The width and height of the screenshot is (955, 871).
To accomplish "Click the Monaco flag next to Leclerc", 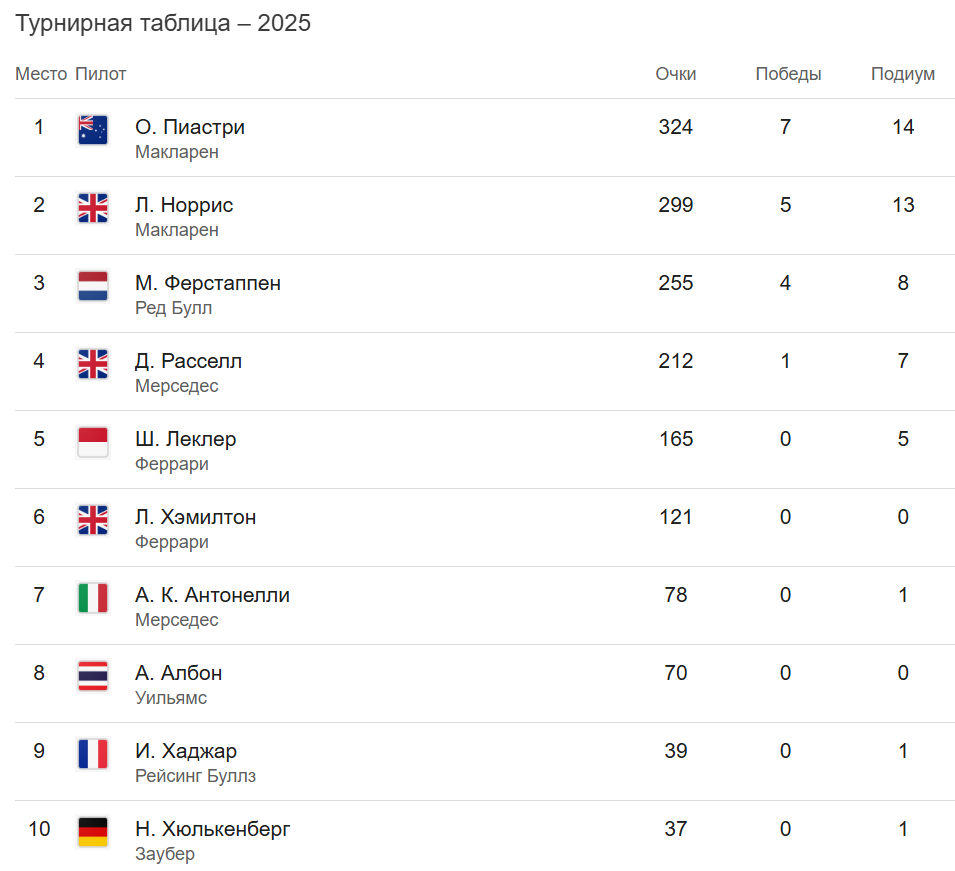I will pyautogui.click(x=93, y=442).
